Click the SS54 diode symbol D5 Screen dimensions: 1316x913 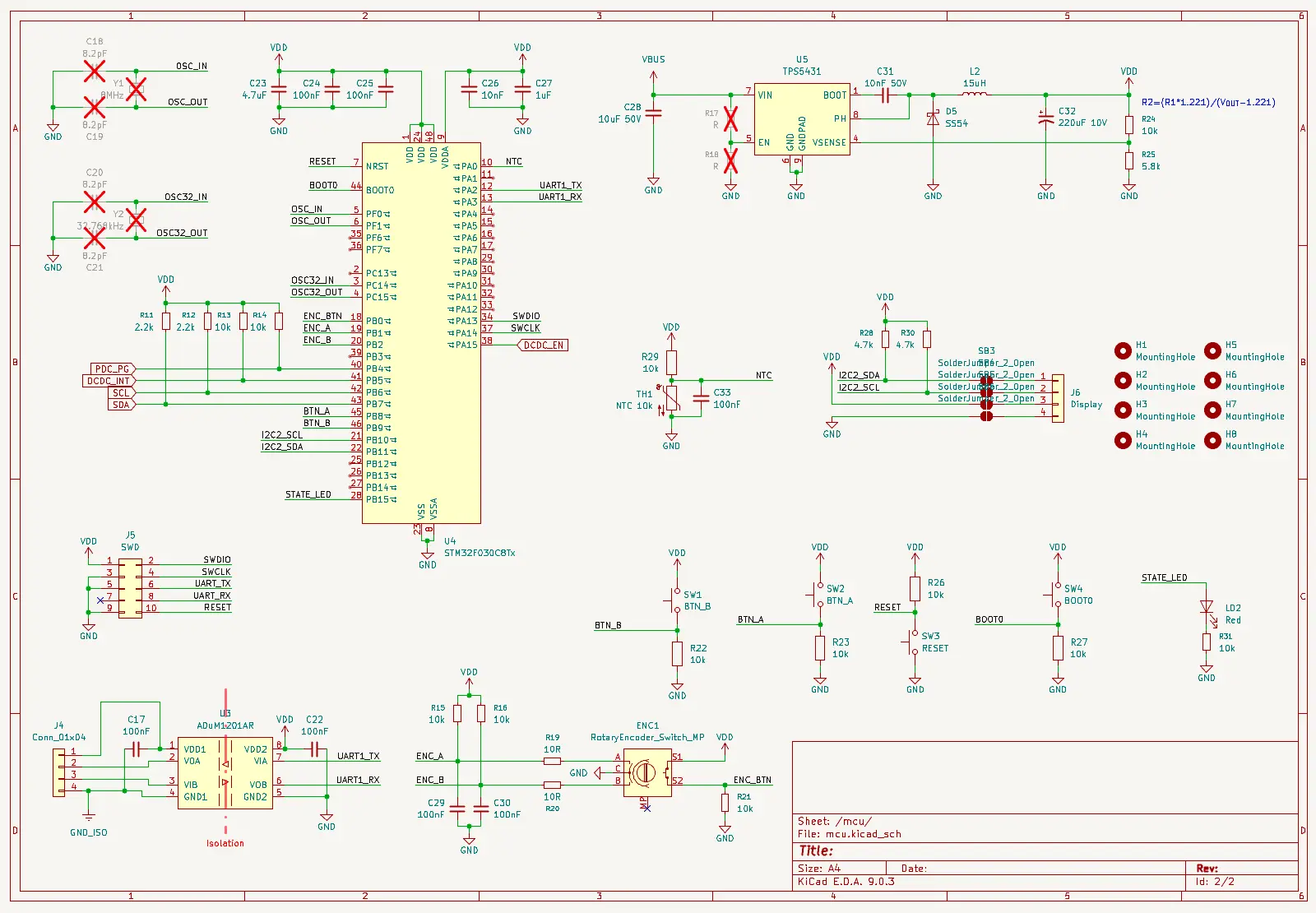pyautogui.click(x=934, y=116)
